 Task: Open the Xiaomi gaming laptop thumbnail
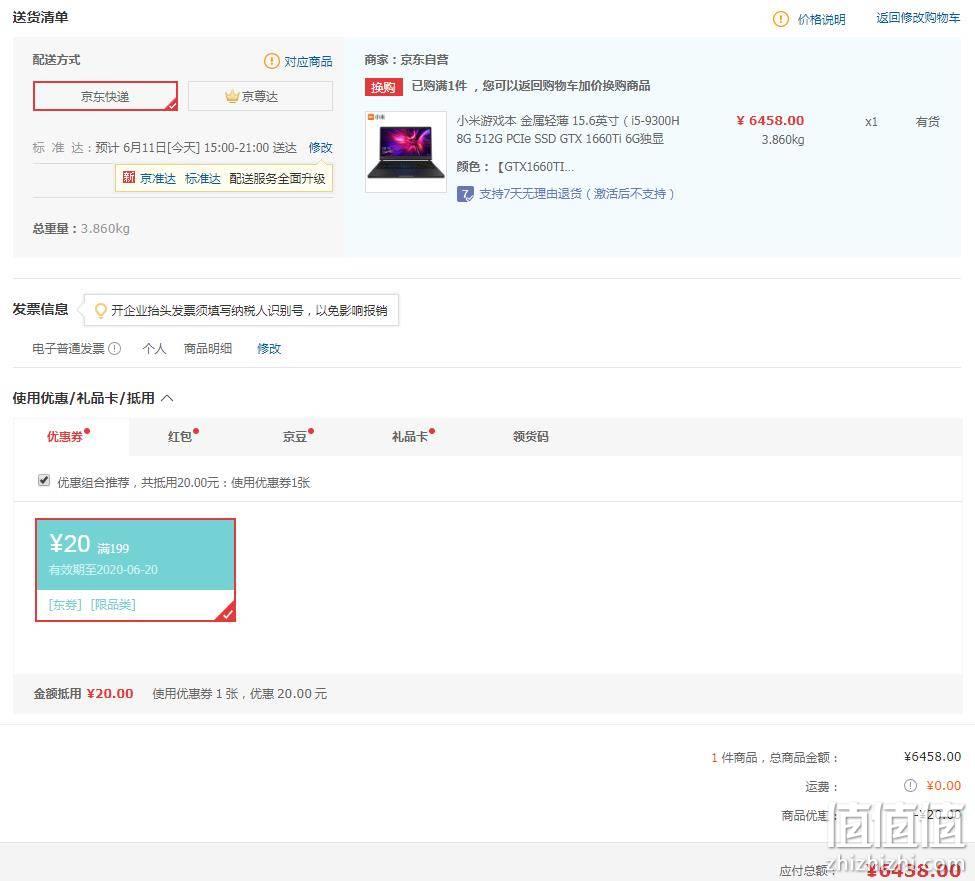405,152
